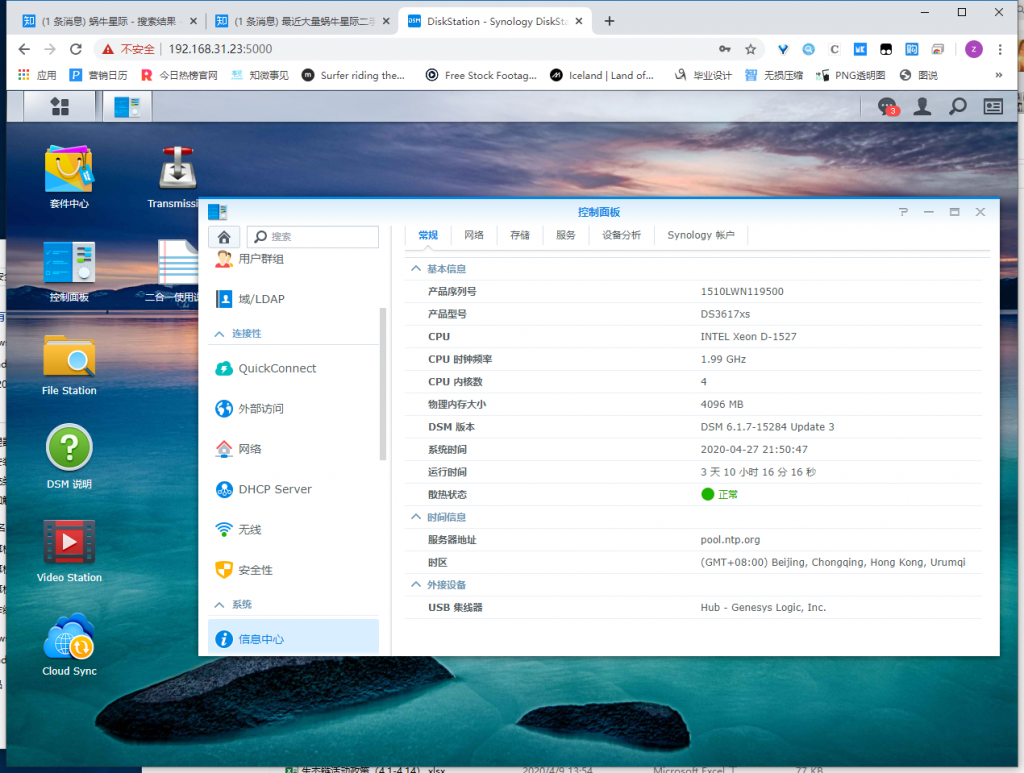
Task: Reload the page in Chrome
Action: (76, 49)
